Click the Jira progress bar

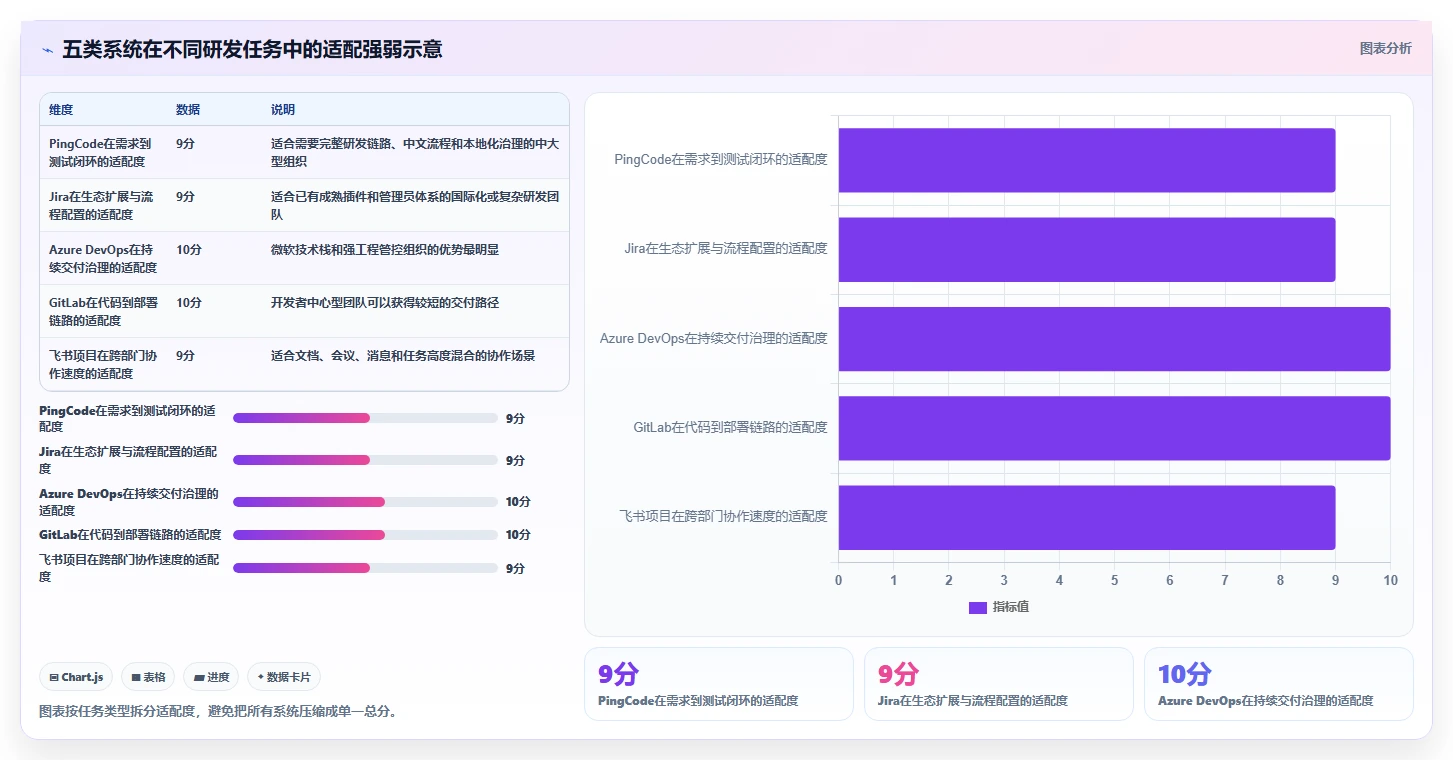(x=365, y=460)
